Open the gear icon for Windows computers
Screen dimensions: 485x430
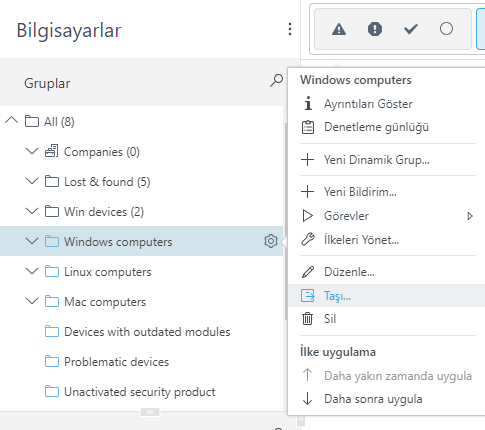point(271,241)
